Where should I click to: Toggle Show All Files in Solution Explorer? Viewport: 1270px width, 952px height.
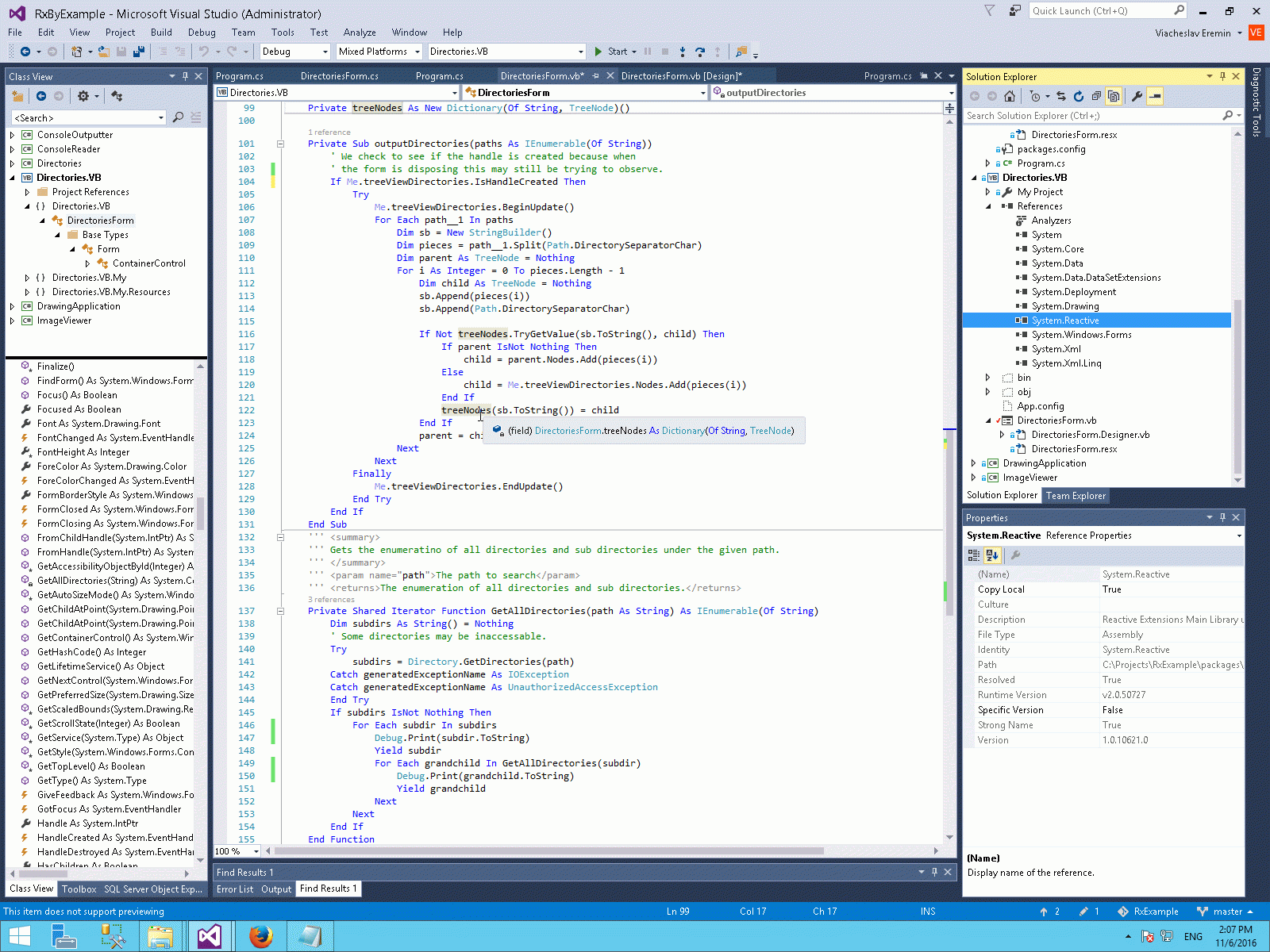point(1114,97)
